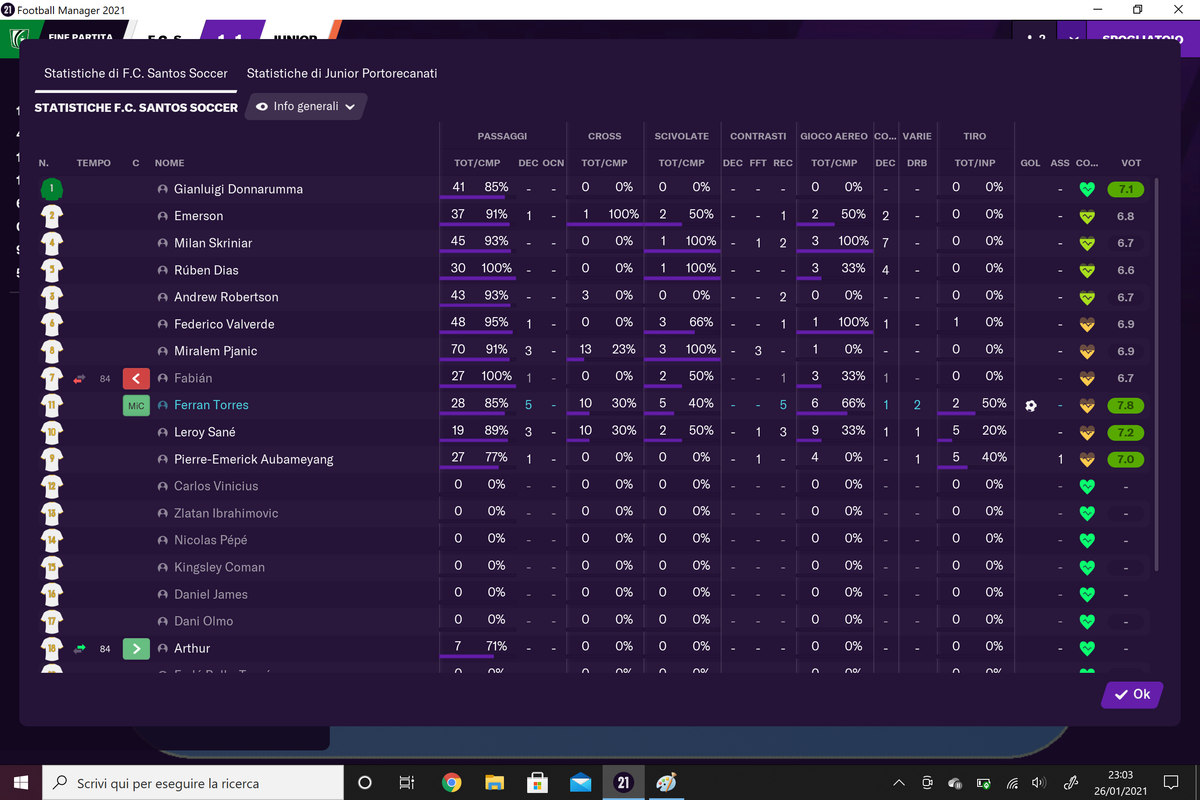Click Carlos Vinicius's condition heart icon
The height and width of the screenshot is (800, 1200).
click(1088, 486)
